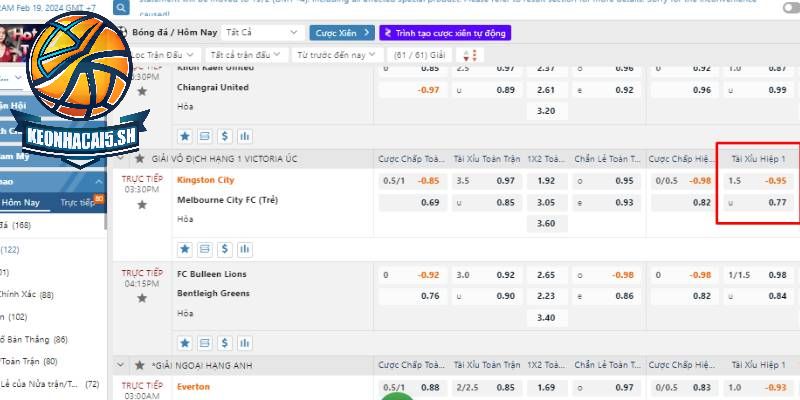Toggle favorite star for Kingston City match

point(142,205)
